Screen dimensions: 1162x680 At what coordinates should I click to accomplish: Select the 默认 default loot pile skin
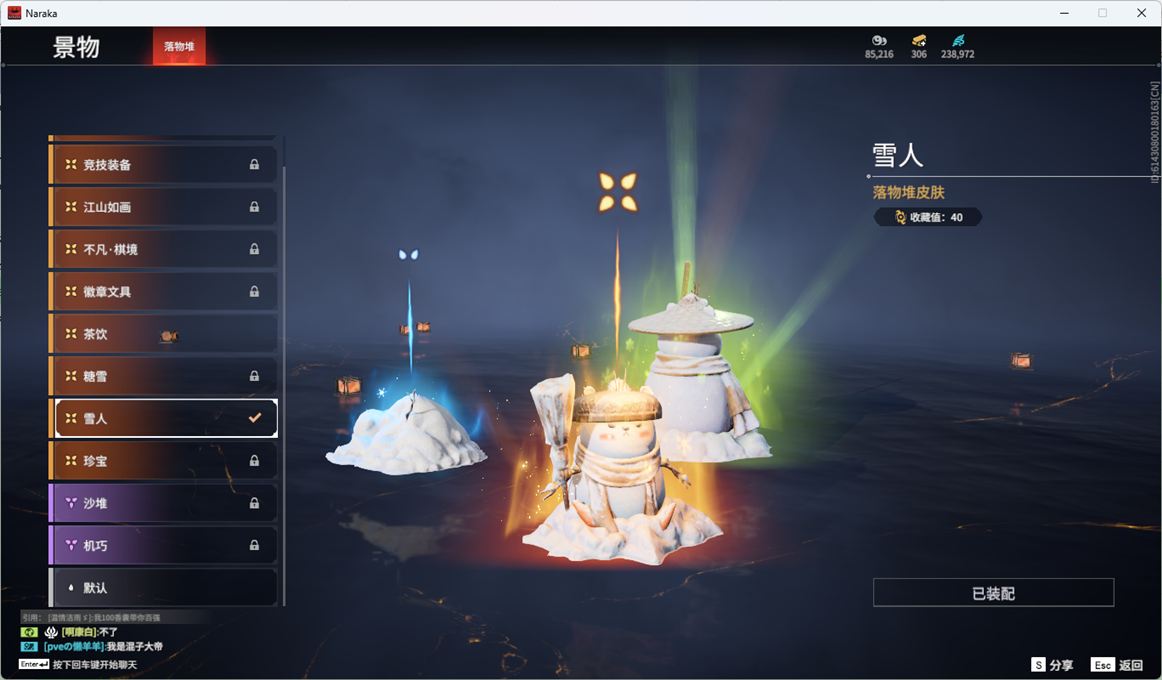pos(165,588)
